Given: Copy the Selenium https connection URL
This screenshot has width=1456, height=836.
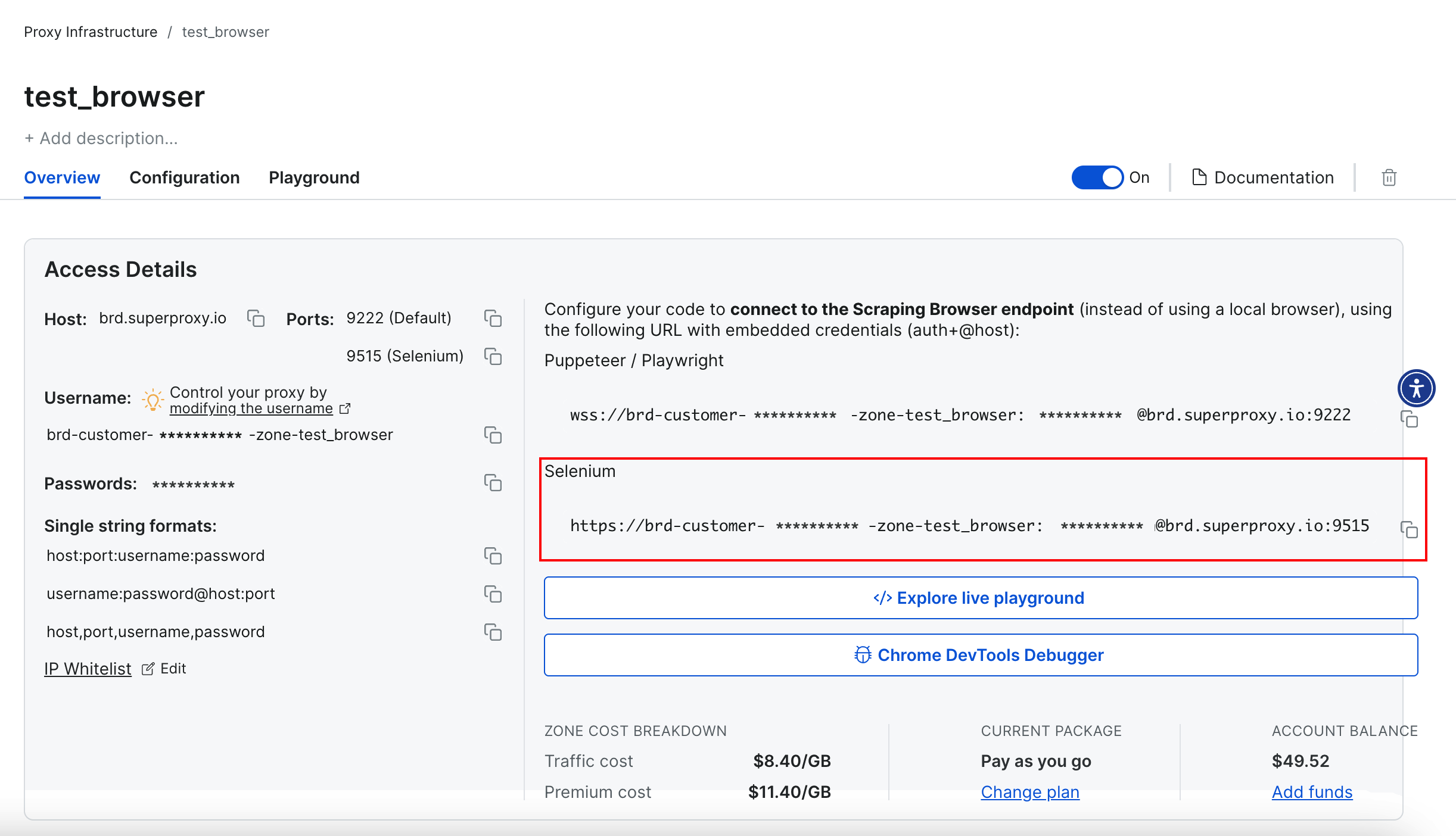Looking at the screenshot, I should (x=1409, y=529).
